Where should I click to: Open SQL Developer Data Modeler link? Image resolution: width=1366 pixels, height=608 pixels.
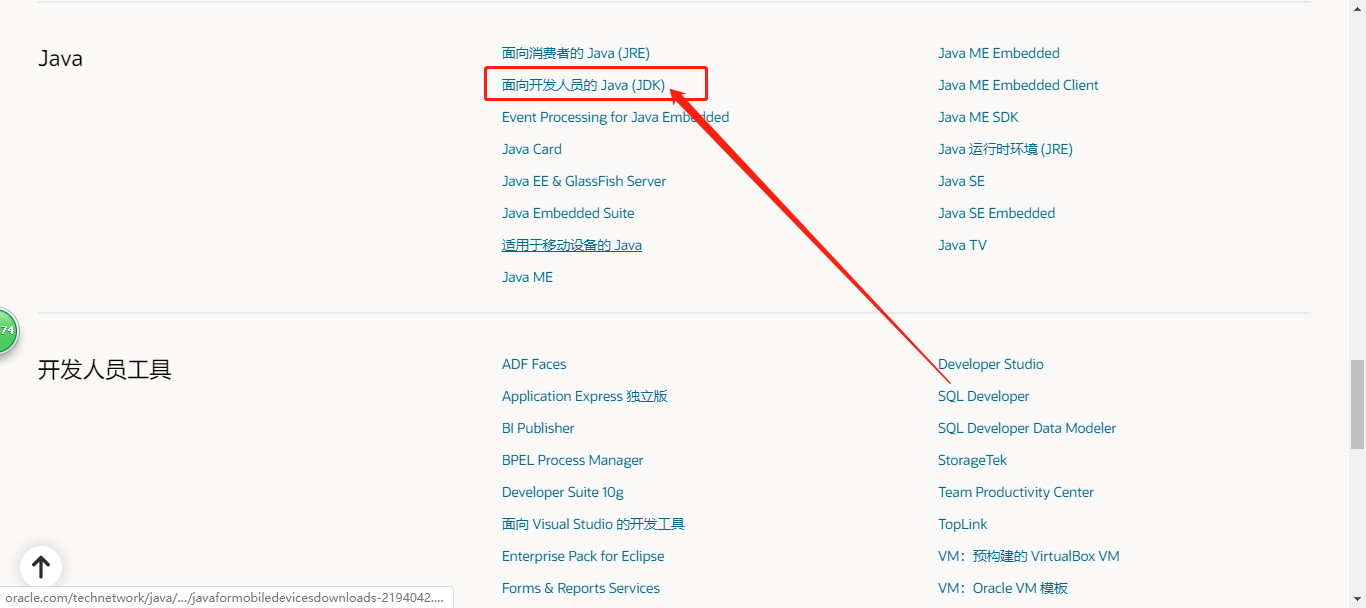click(1027, 428)
